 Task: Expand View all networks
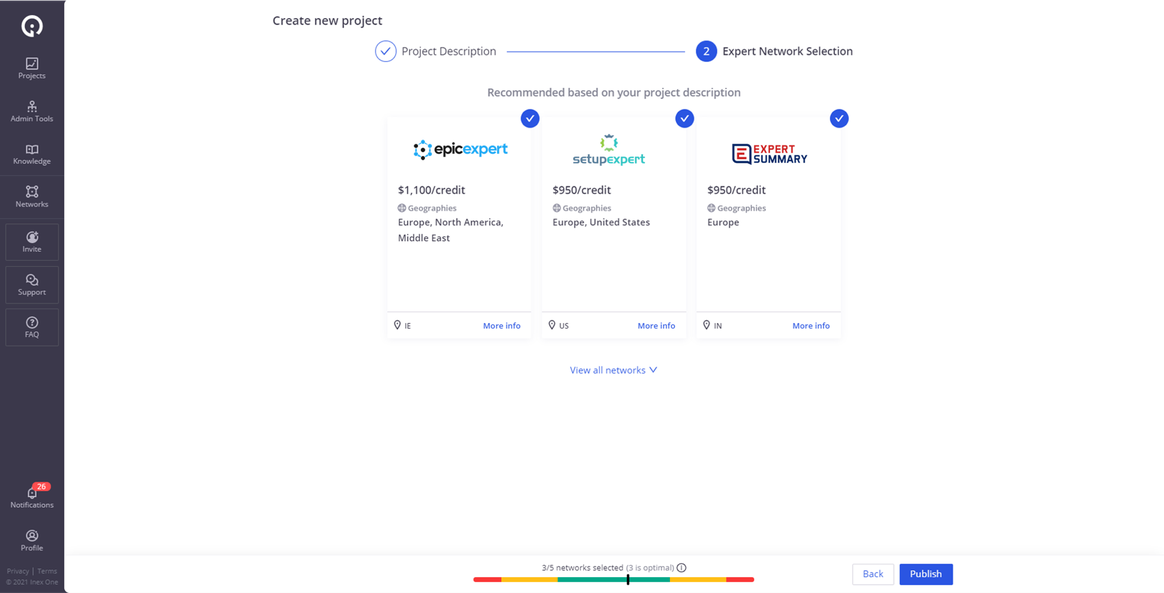613,369
